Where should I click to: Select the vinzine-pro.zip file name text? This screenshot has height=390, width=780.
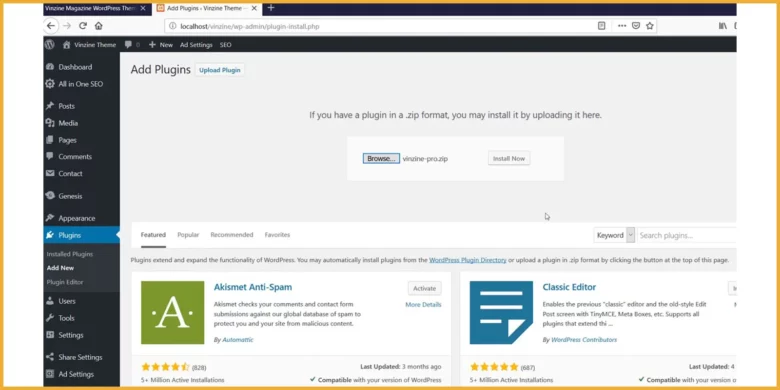[425, 159]
